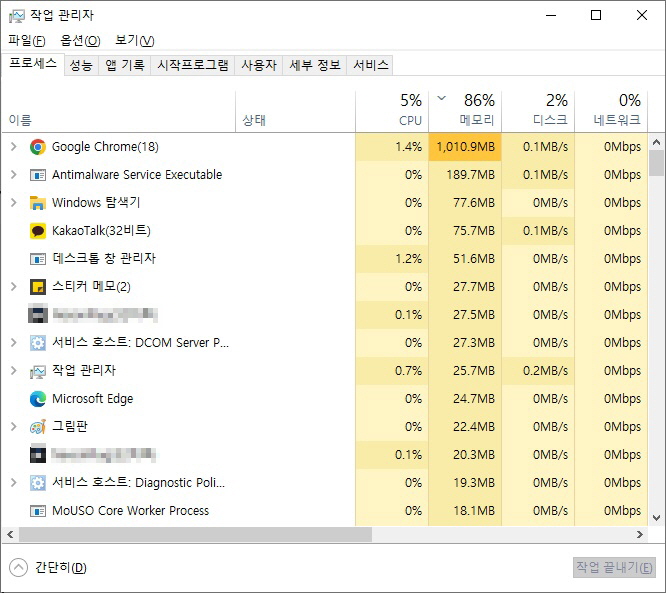Sort by the 네트워크 column header
The height and width of the screenshot is (593, 666).
[x=611, y=111]
